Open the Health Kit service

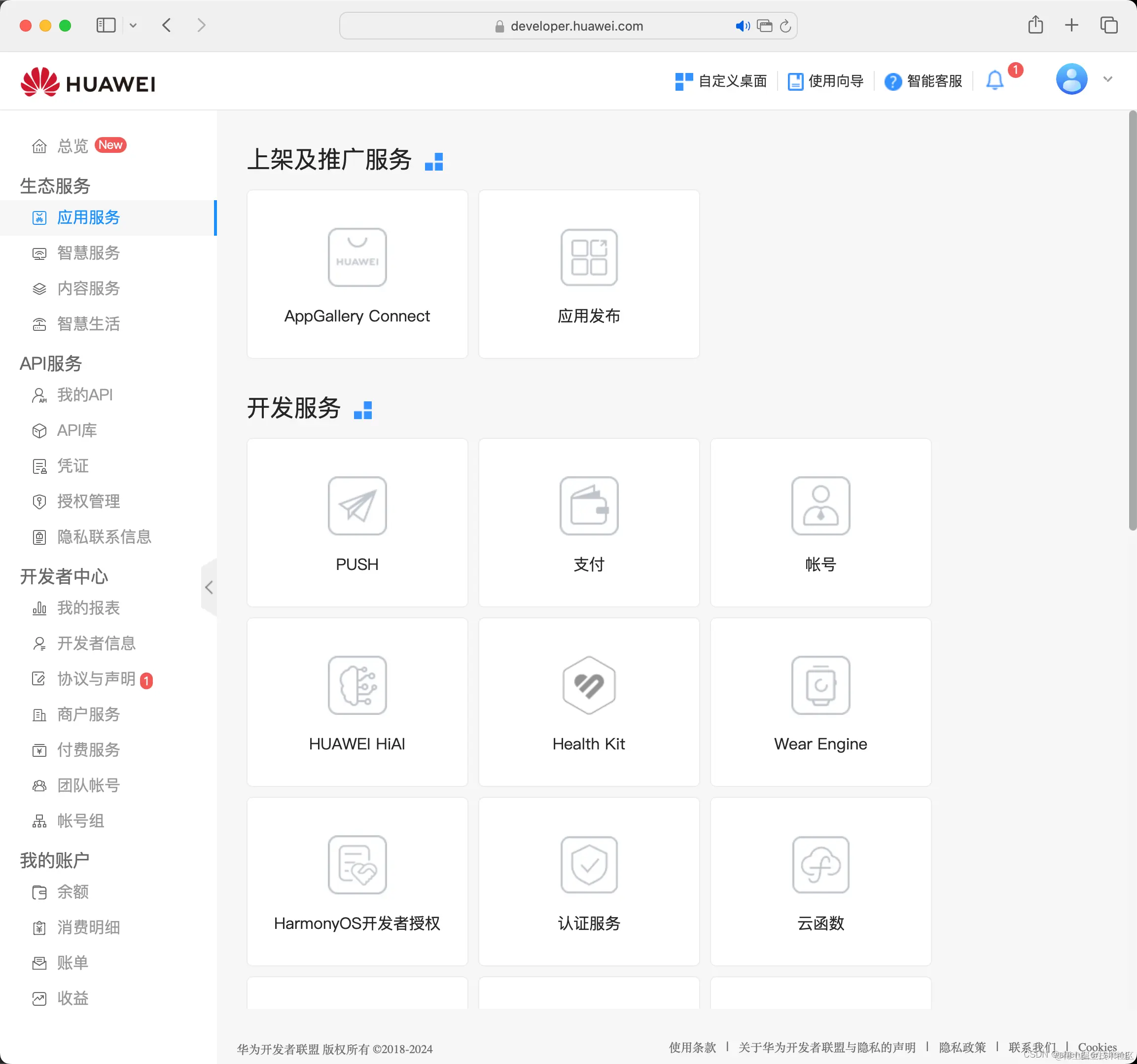pos(589,702)
